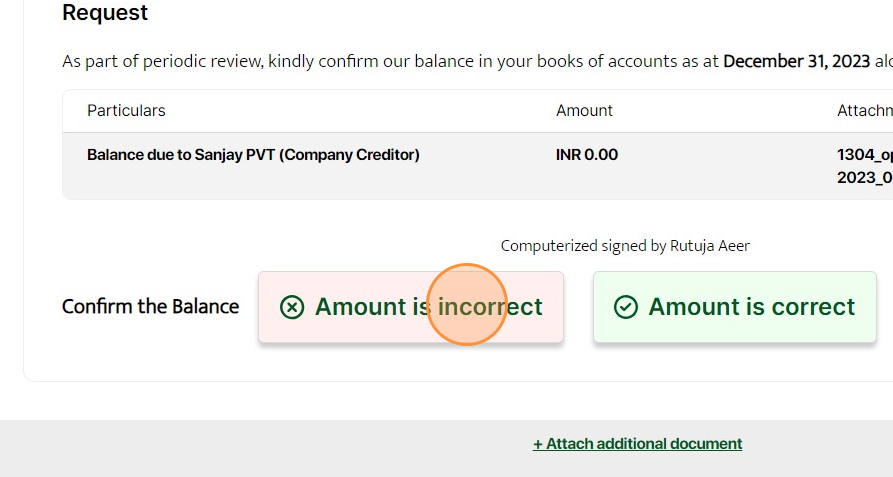Viewport: 893px width, 477px height.
Task: Click the attachment name line starting 2023_0
Action: click(864, 177)
